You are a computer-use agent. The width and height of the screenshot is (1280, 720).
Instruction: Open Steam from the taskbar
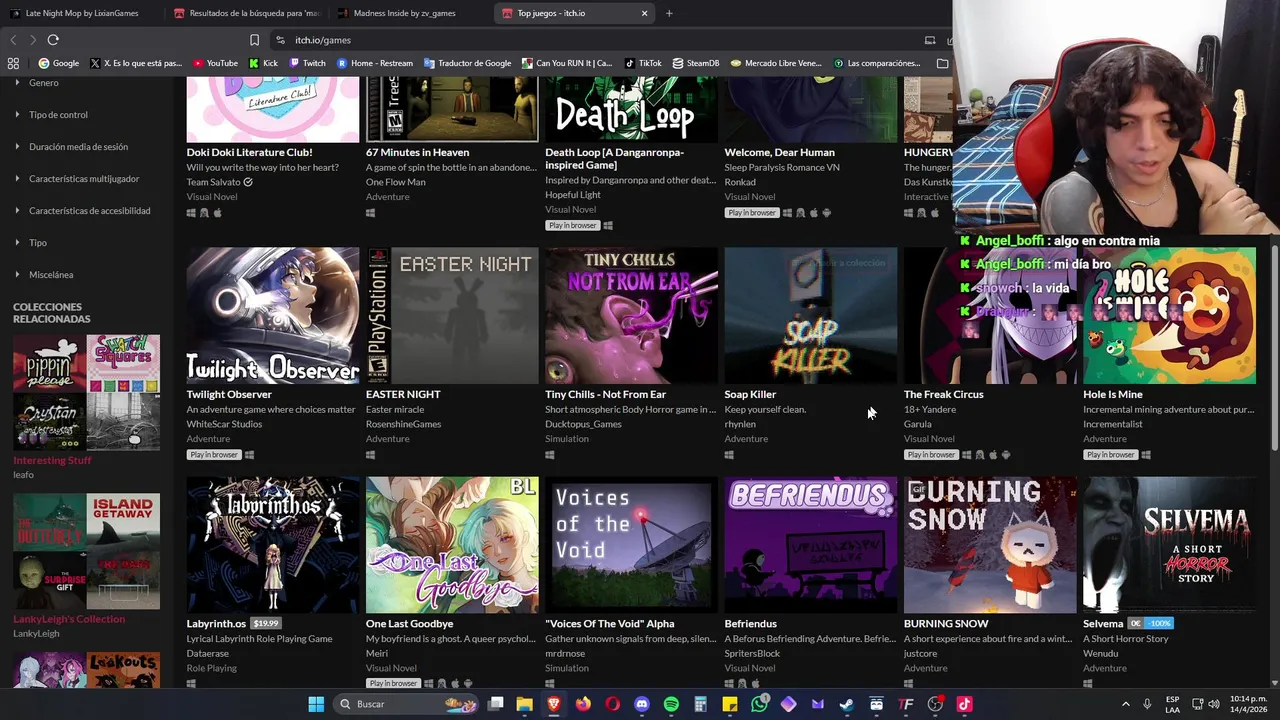pos(847,704)
